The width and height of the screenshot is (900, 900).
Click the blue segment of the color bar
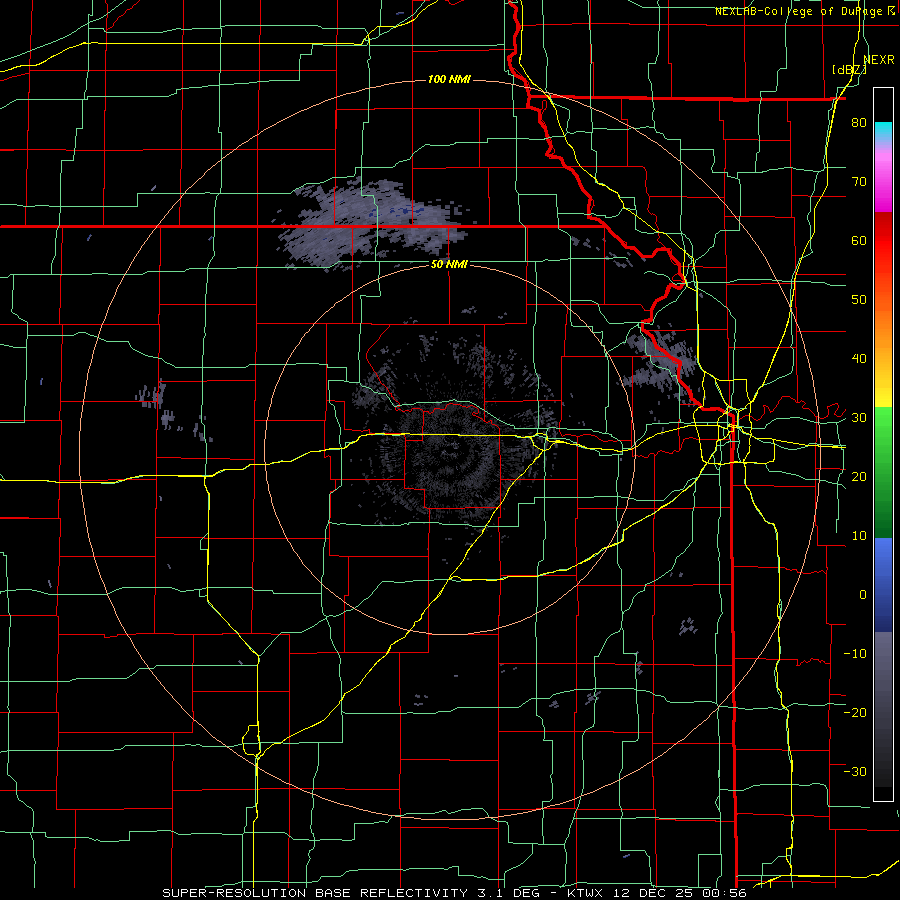pyautogui.click(x=883, y=585)
